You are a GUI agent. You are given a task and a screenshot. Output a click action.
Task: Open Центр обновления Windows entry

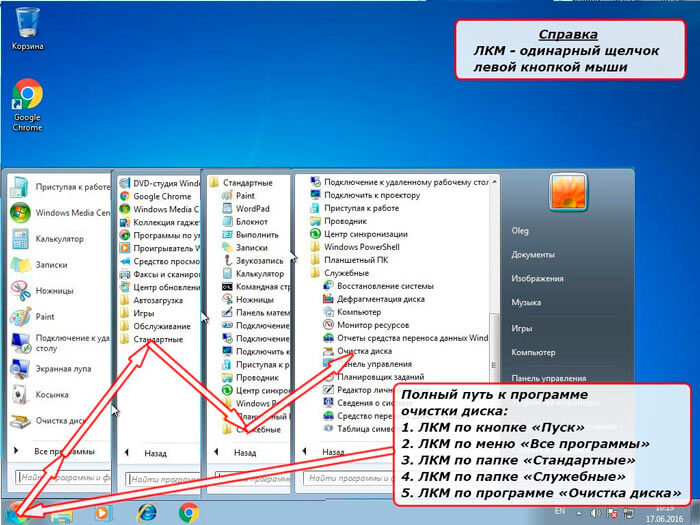click(x=160, y=287)
